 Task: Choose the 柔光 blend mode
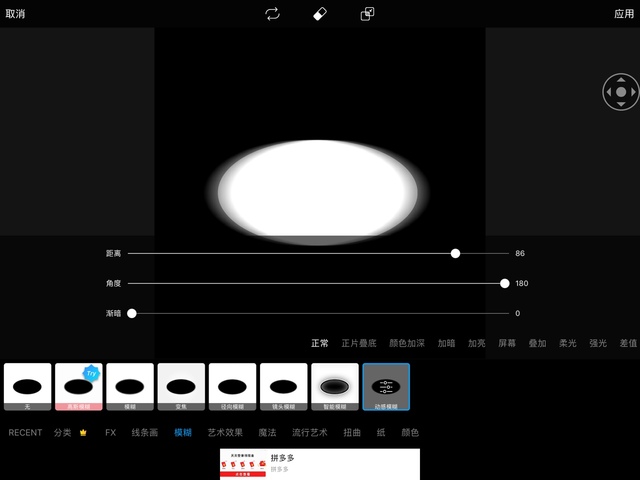567,343
